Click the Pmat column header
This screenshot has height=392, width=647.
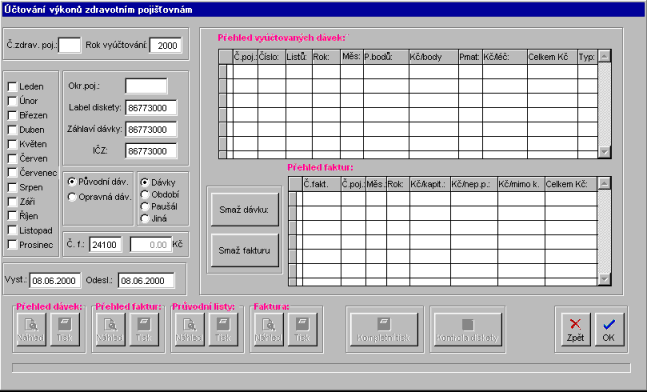tap(470, 57)
